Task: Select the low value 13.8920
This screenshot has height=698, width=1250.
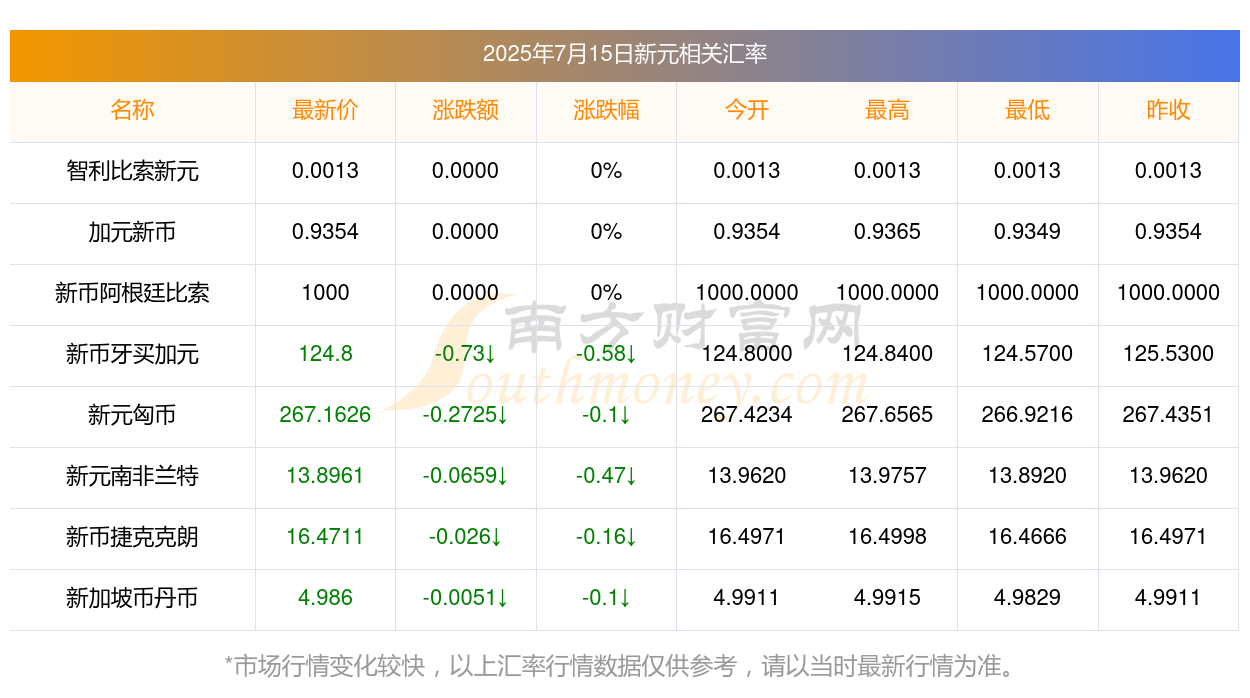Action: pos(1027,476)
